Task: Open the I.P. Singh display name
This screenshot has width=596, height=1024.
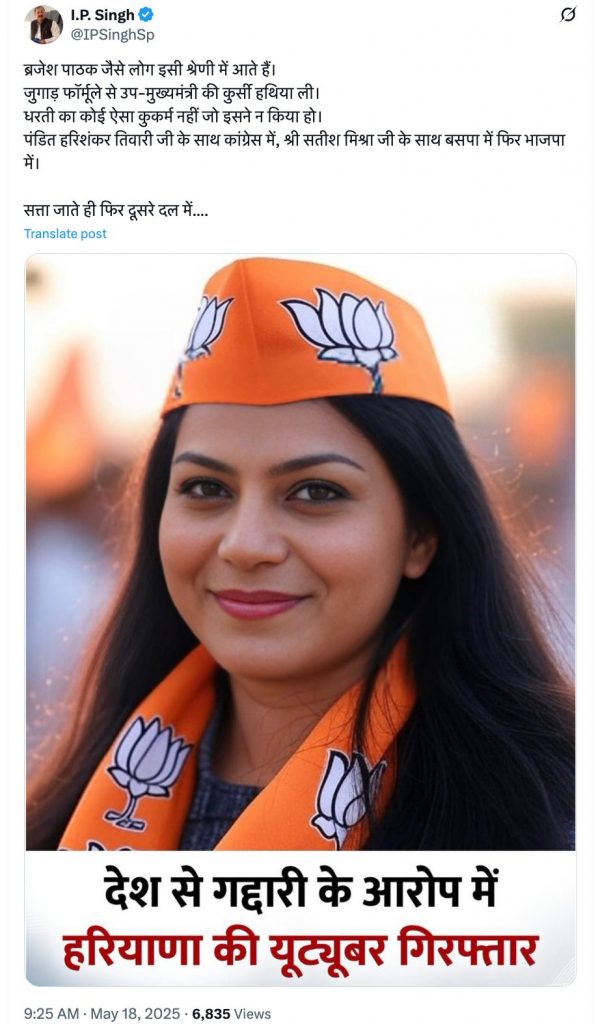Action: [102, 14]
